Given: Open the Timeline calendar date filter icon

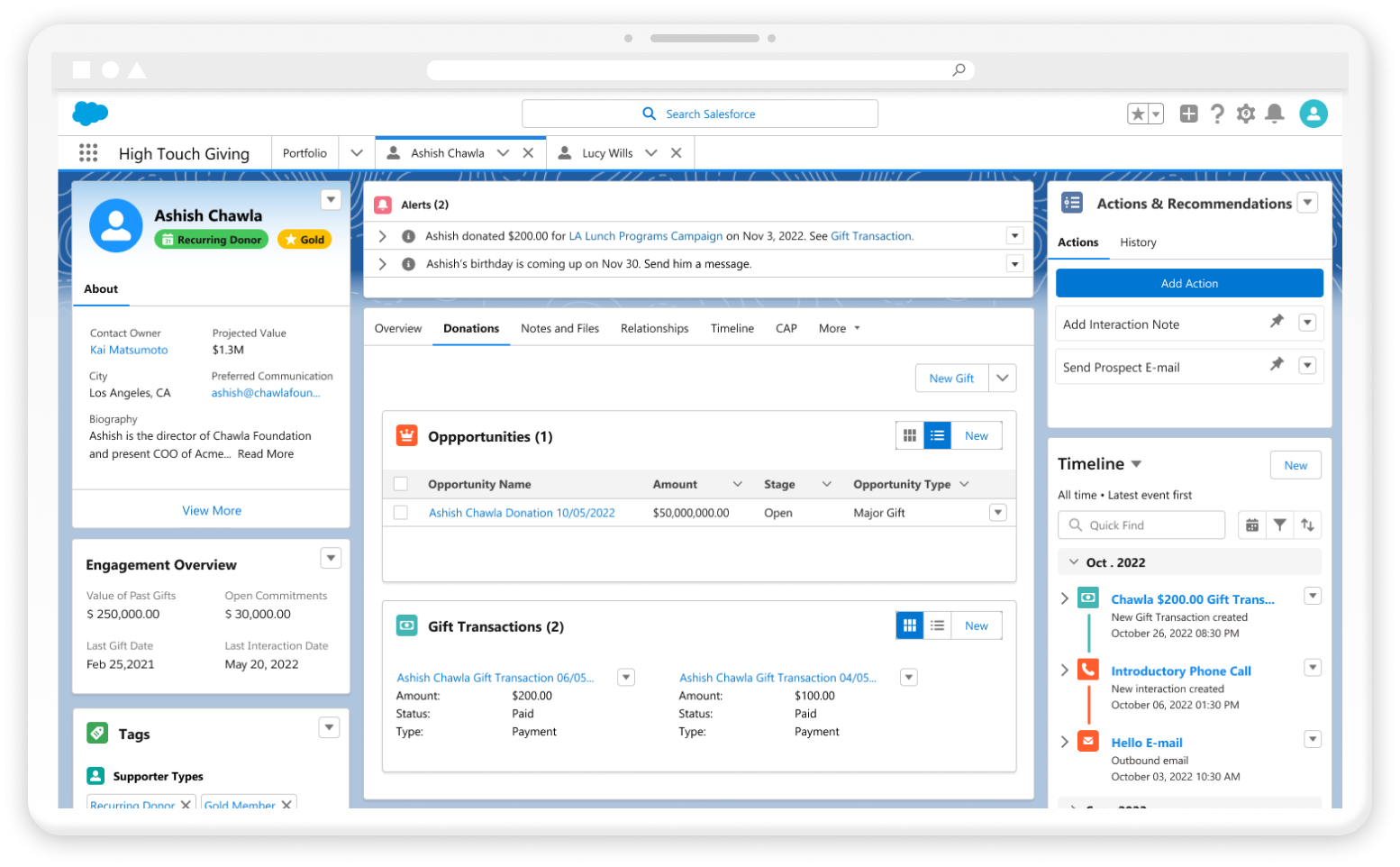Looking at the screenshot, I should (x=1252, y=525).
